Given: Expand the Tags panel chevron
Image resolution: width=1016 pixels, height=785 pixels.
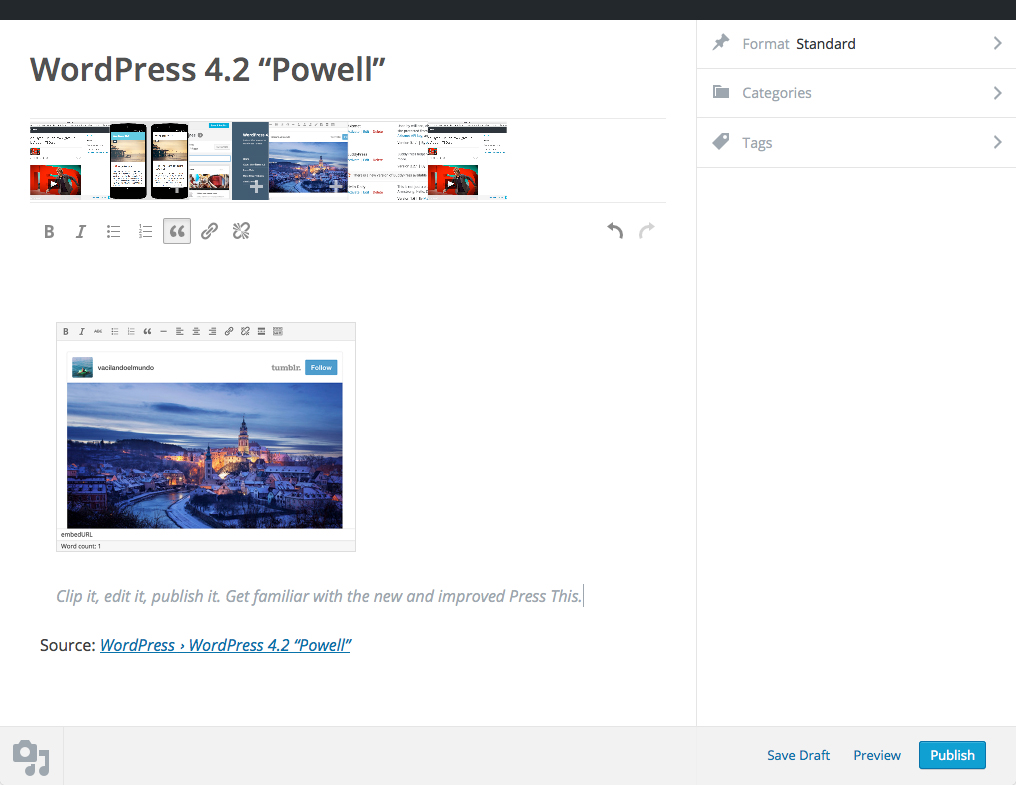Looking at the screenshot, I should [x=997, y=142].
